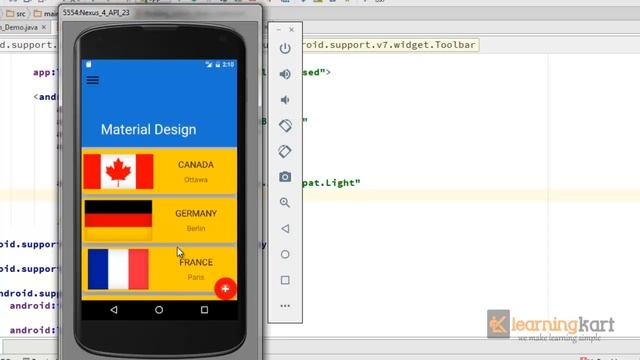Click the 5554:Nexus_4_API_23 emulator title bar

(160, 13)
